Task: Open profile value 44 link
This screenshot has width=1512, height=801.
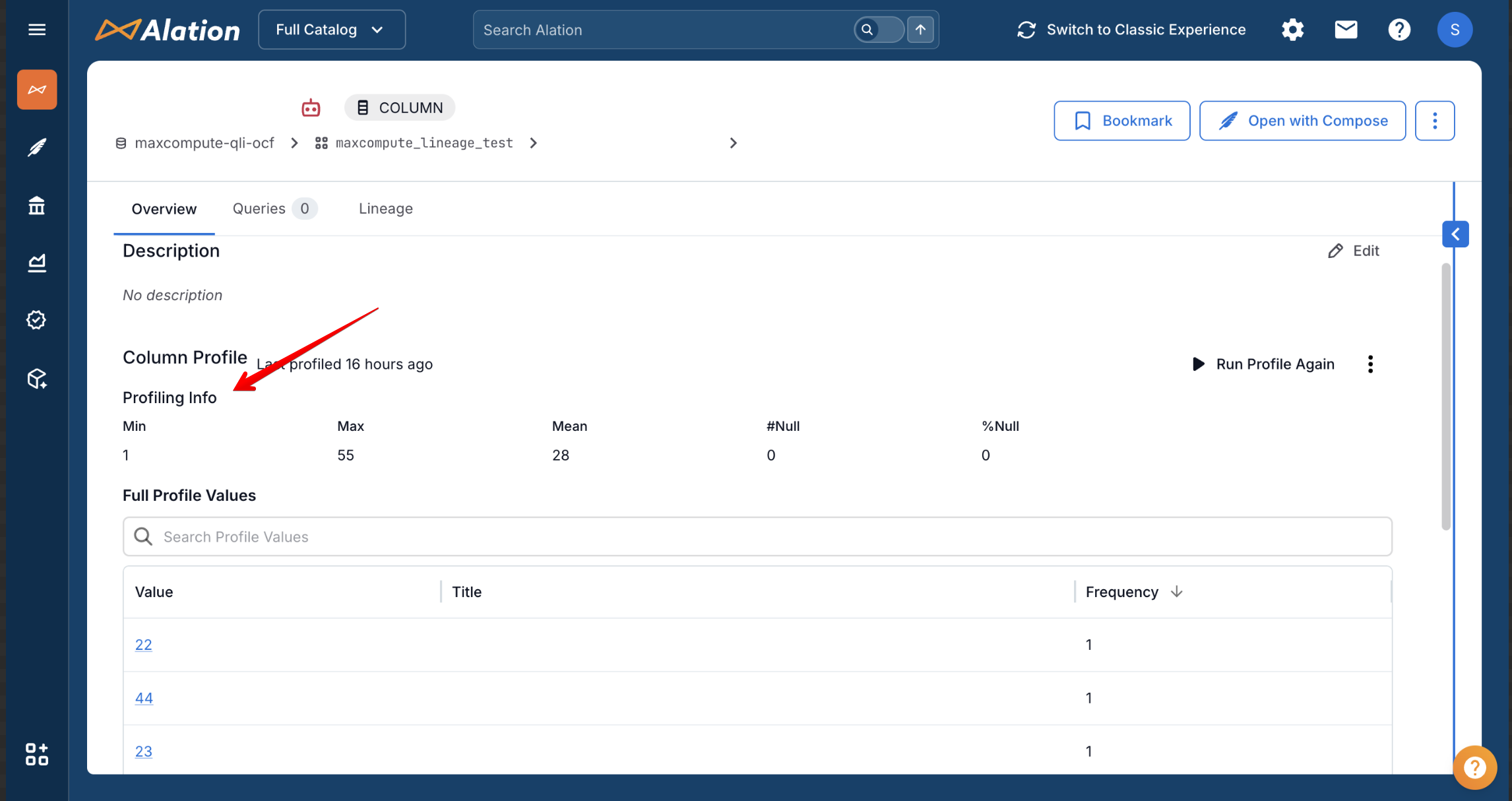Action: 144,698
